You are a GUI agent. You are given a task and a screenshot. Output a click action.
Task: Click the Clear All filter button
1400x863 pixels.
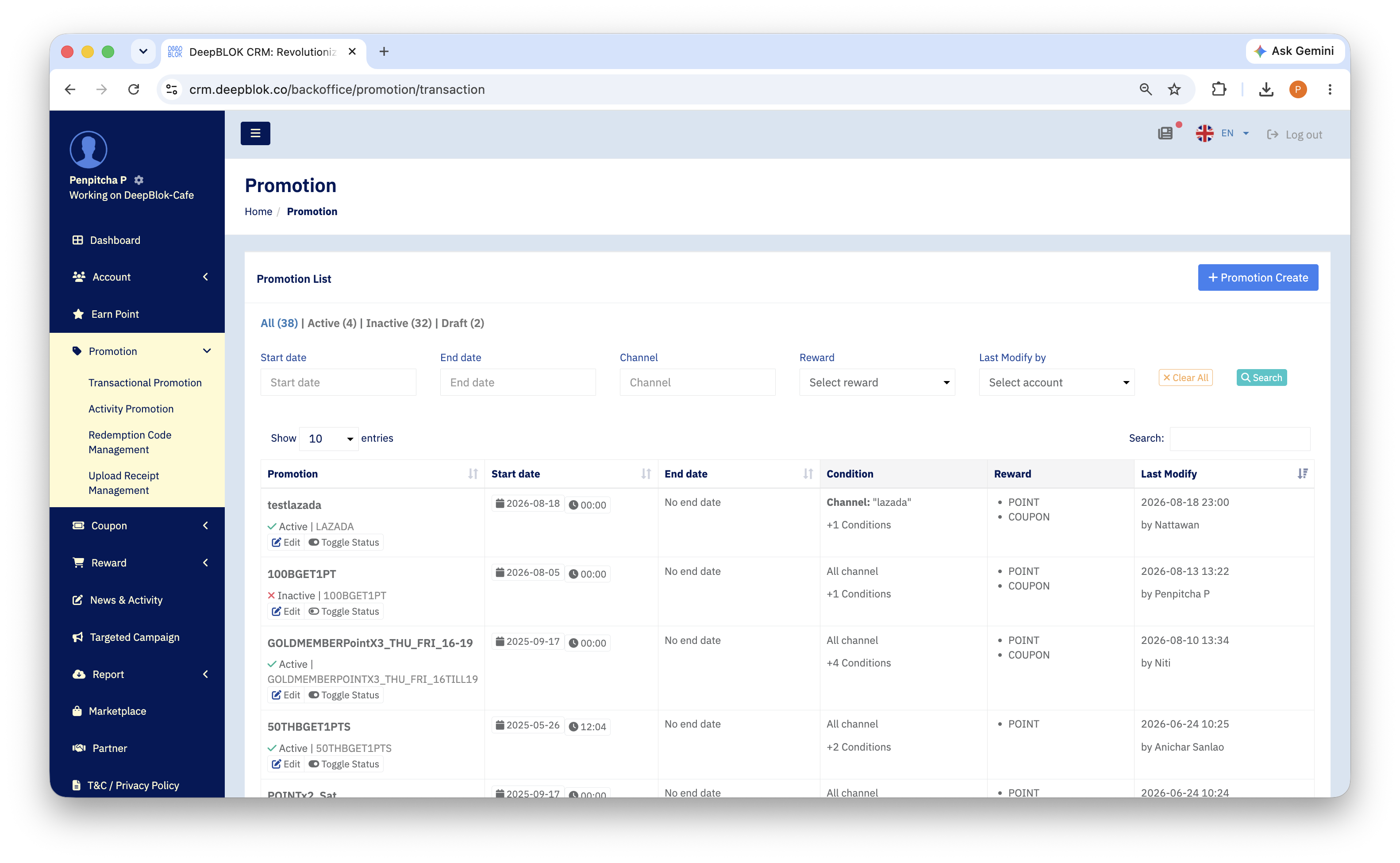[x=1185, y=378]
